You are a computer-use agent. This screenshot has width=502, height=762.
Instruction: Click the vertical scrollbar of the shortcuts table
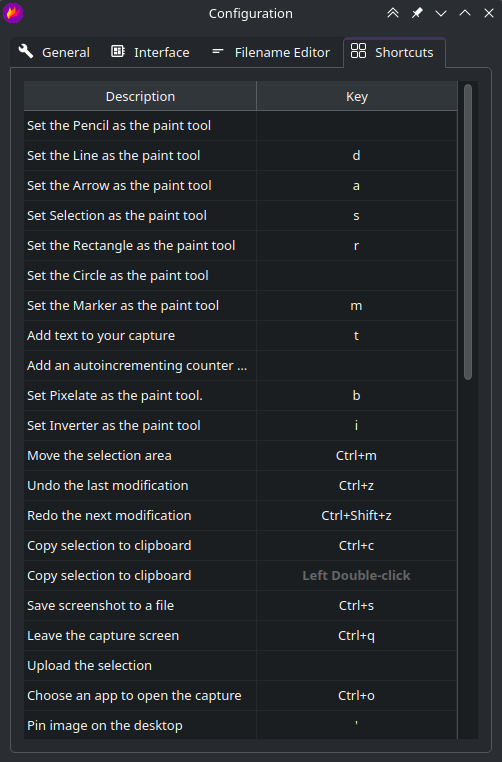click(468, 232)
